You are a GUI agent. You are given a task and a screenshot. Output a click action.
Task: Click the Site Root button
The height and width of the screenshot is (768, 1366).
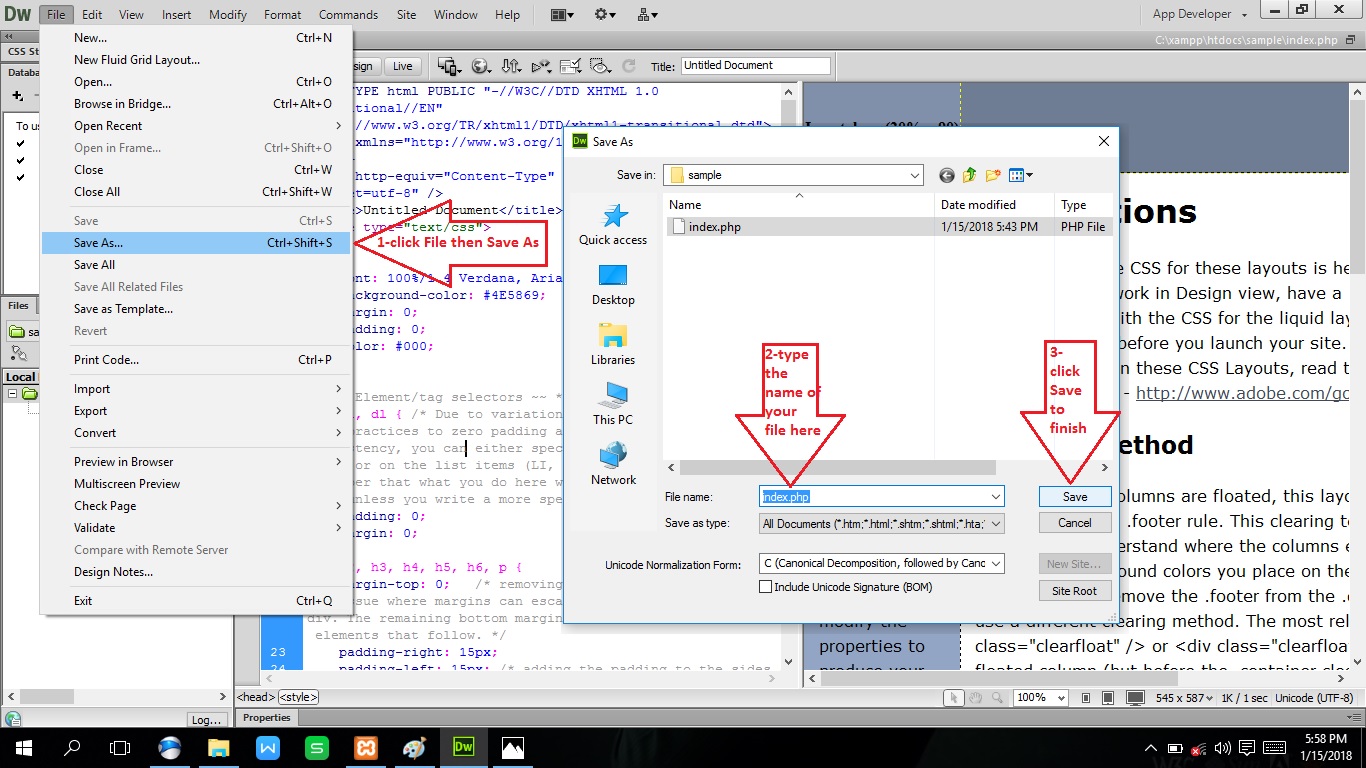tap(1074, 590)
